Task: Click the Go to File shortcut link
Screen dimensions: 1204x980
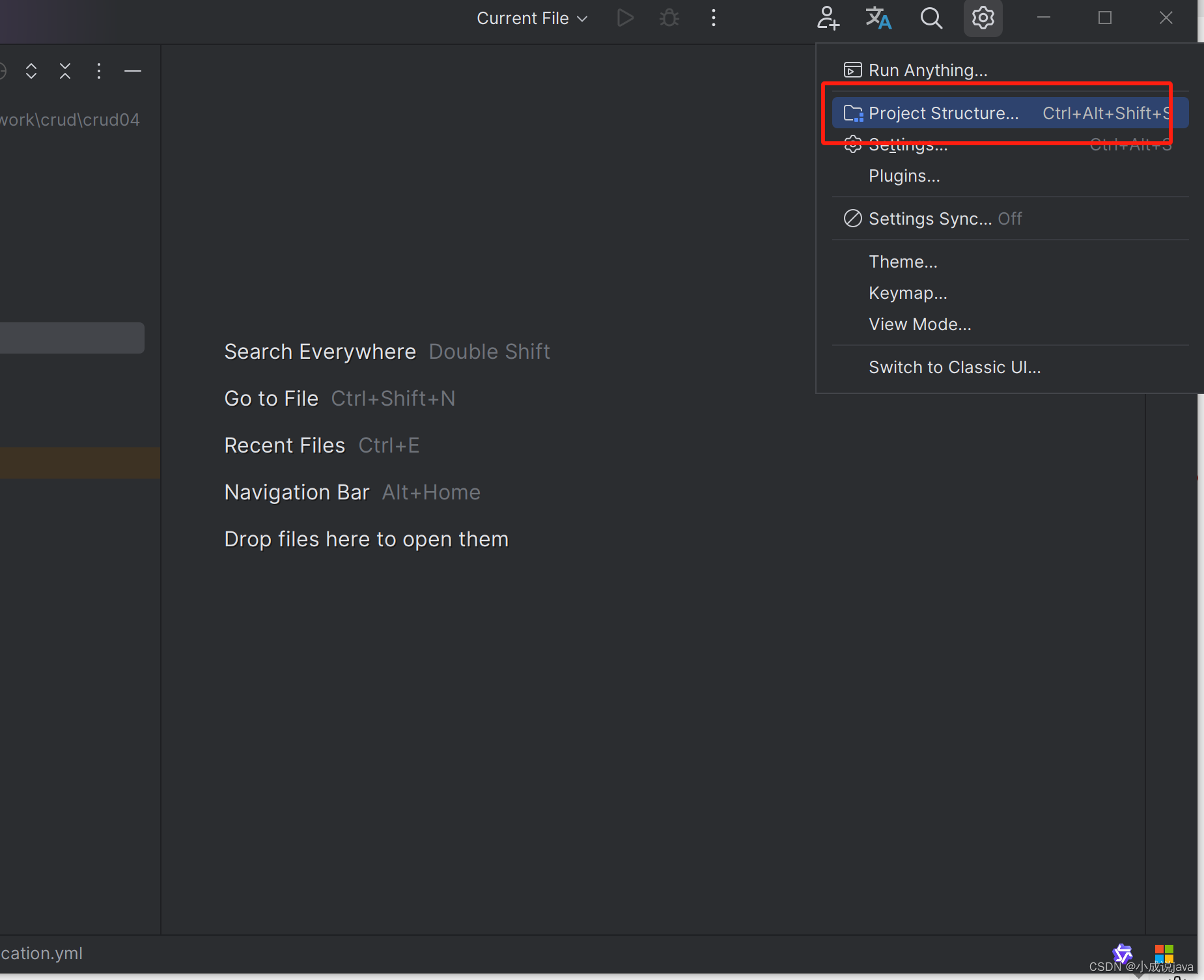Action: tap(271, 398)
